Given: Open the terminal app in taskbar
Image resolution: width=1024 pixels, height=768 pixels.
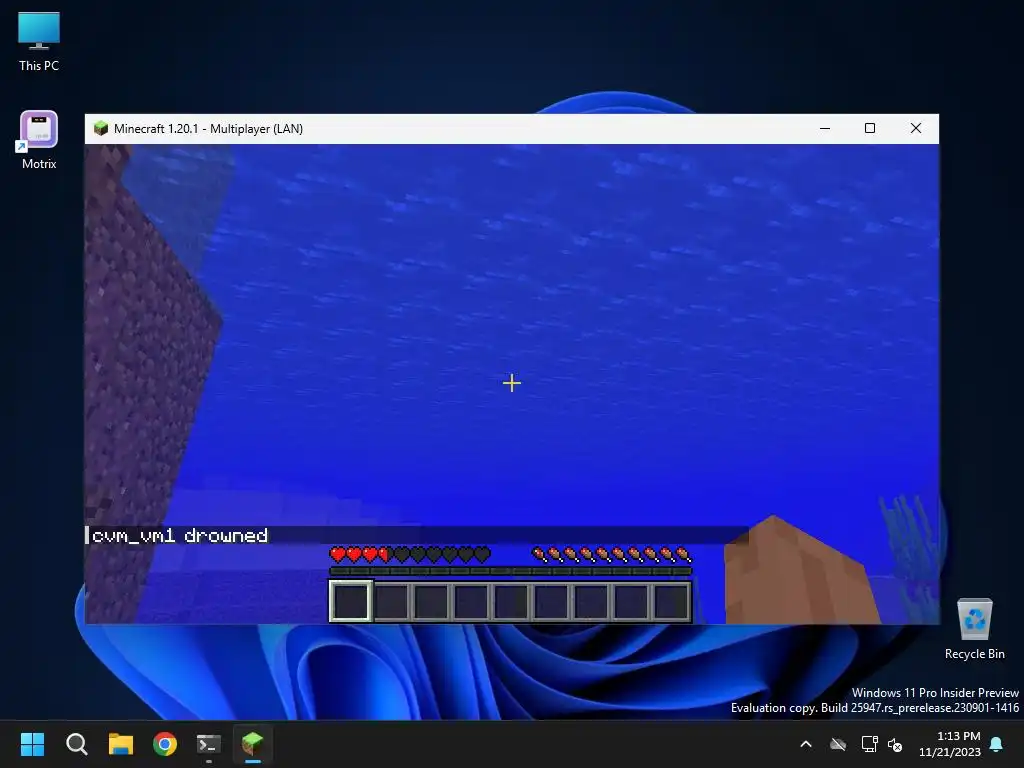Looking at the screenshot, I should point(209,744).
